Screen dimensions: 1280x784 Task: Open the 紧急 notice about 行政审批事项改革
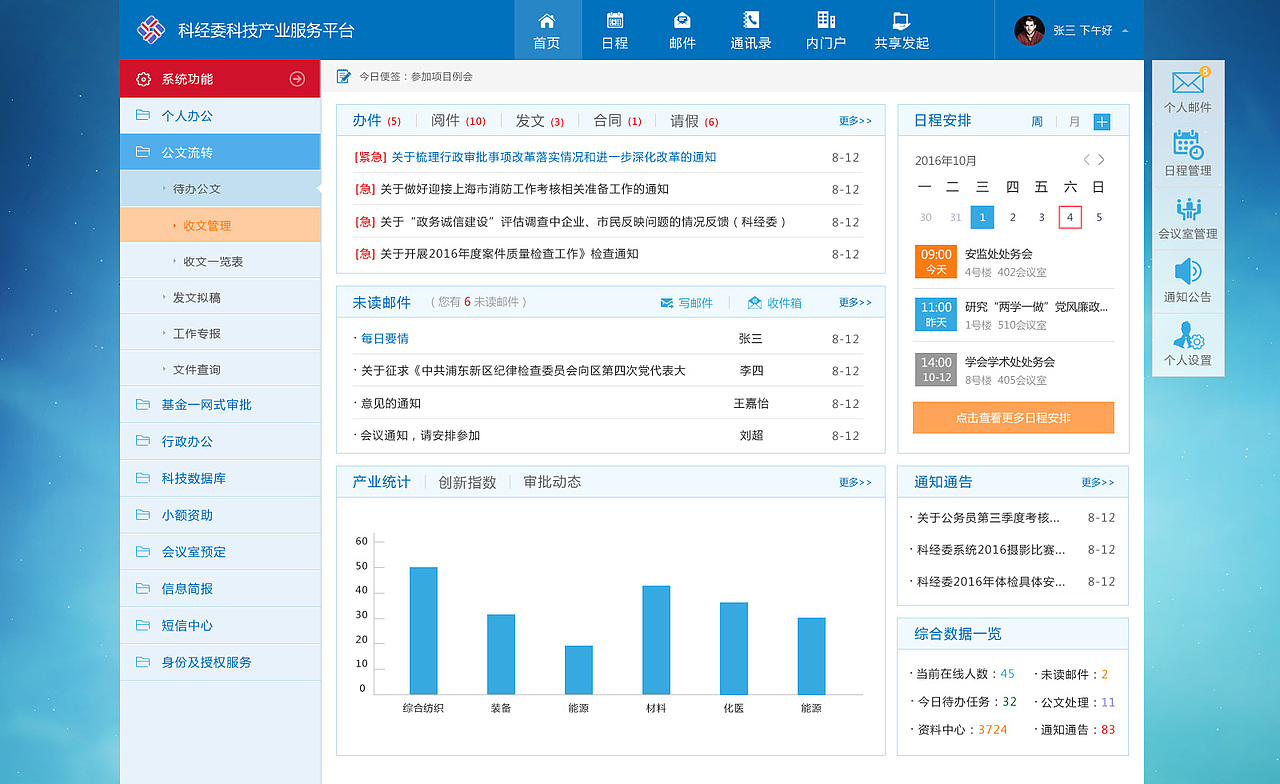coord(535,157)
